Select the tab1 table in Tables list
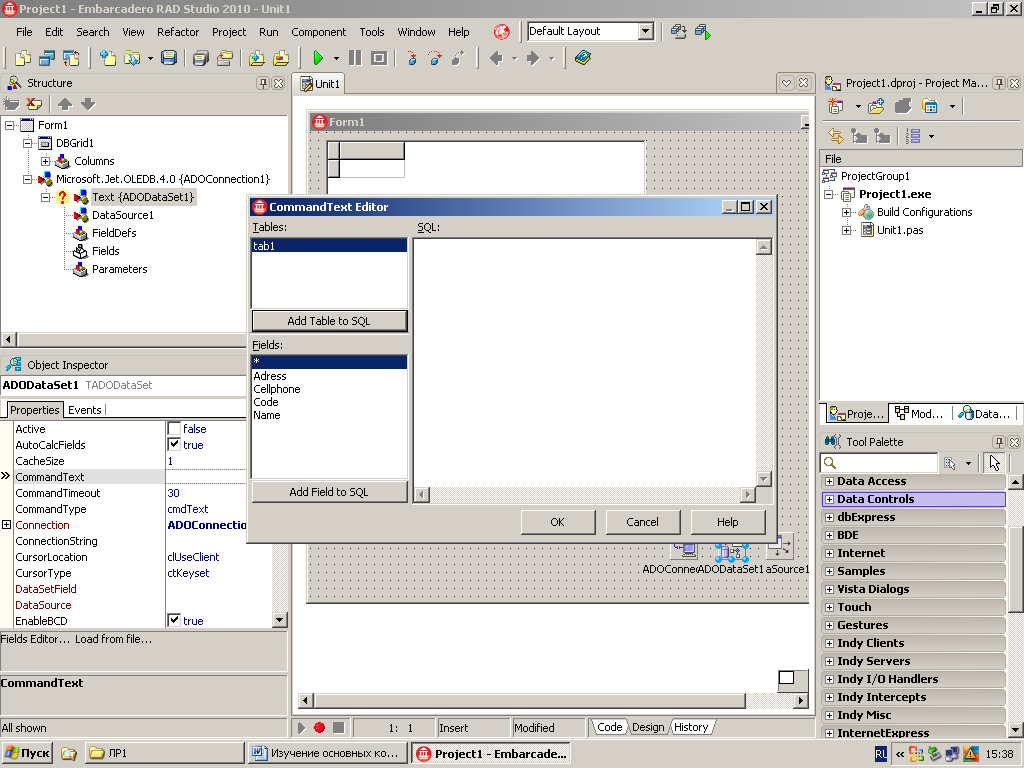This screenshot has height=768, width=1024. [329, 246]
